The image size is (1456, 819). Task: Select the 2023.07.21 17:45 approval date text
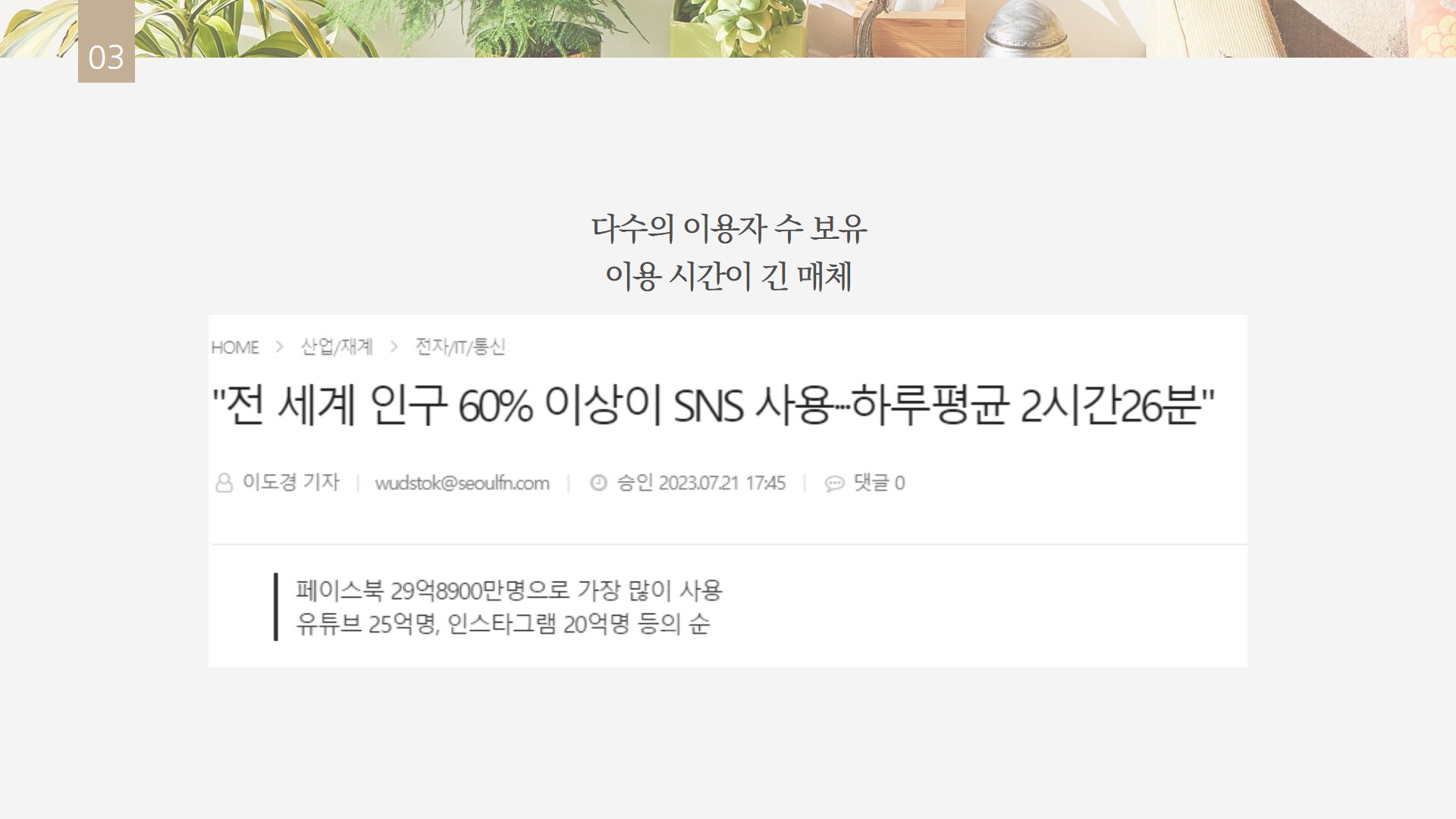click(x=722, y=483)
